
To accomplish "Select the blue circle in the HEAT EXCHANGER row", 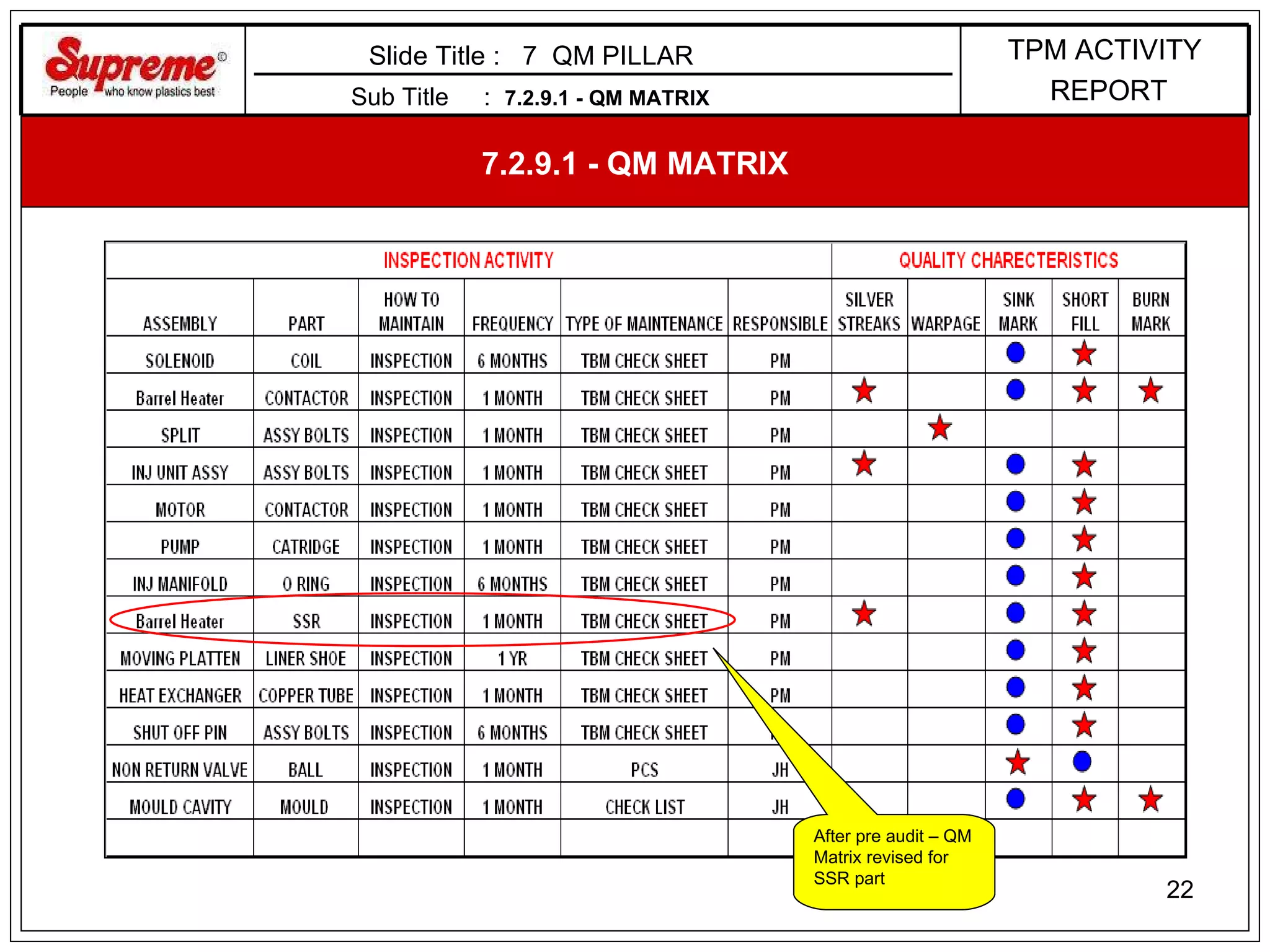I will point(1015,687).
